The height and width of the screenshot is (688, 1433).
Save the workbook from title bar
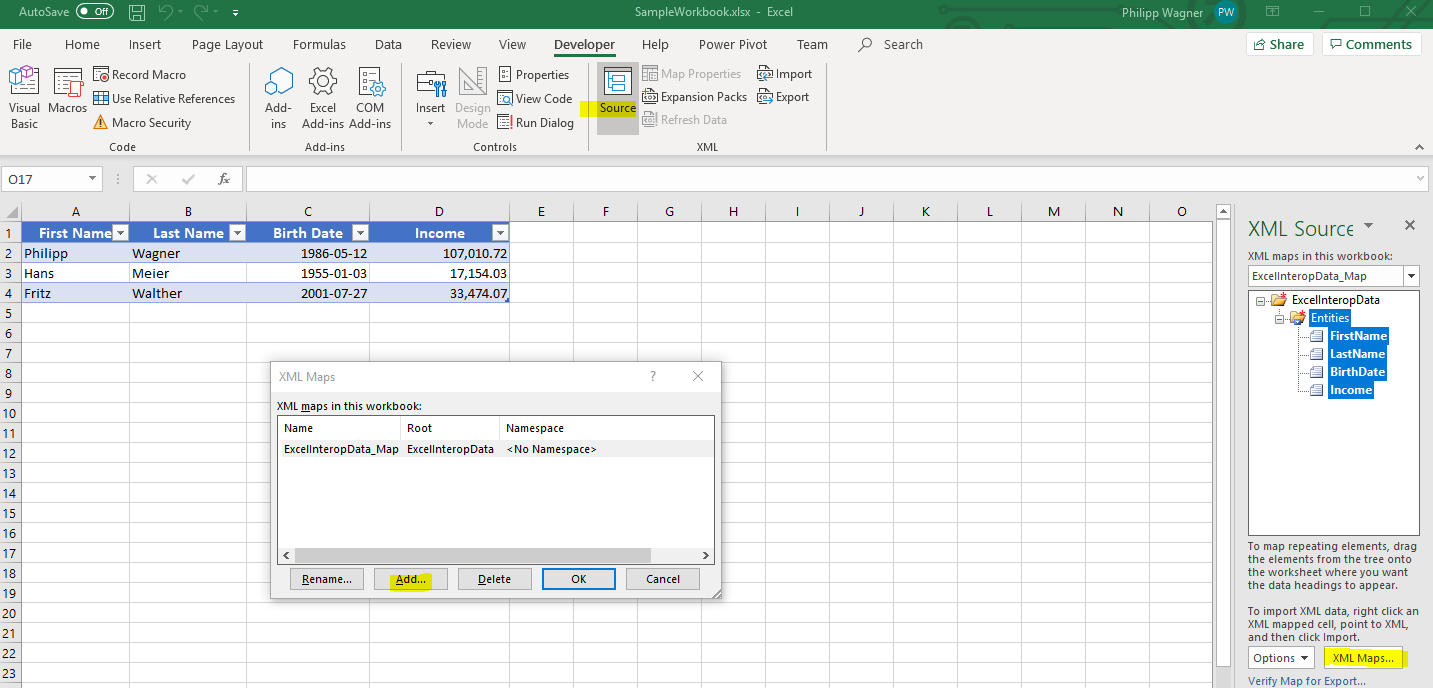[137, 12]
